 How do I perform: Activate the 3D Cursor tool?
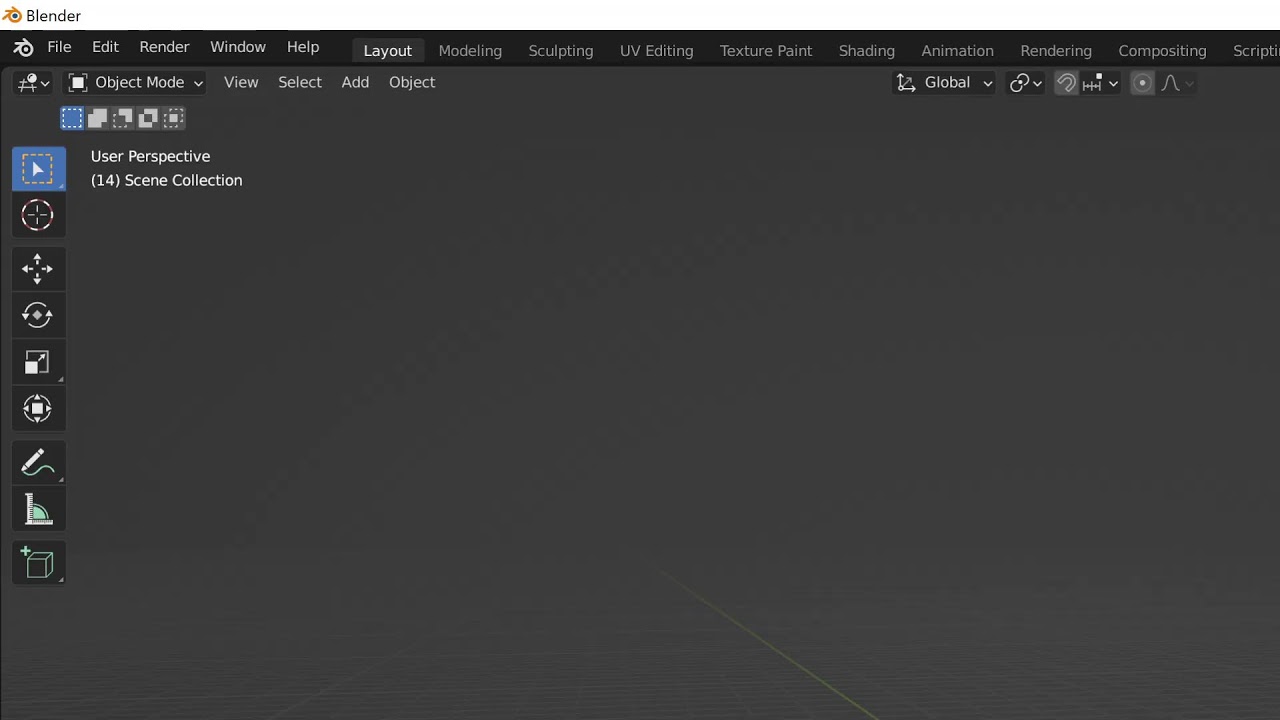coord(38,215)
